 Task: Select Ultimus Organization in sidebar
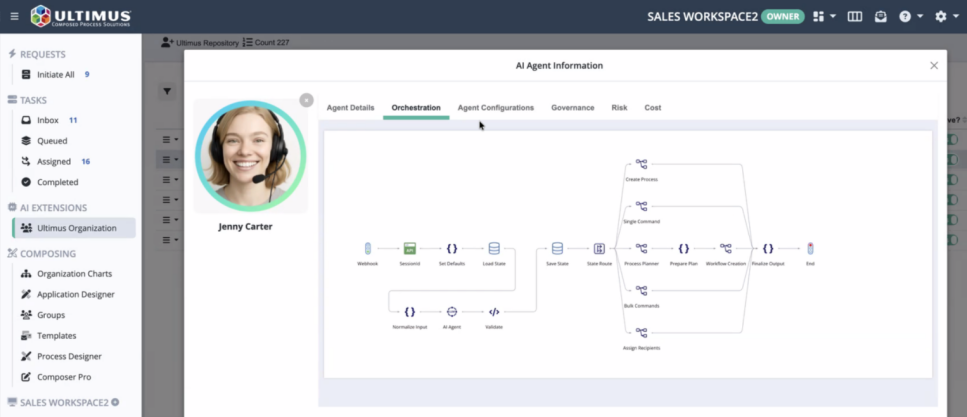tap(74, 228)
